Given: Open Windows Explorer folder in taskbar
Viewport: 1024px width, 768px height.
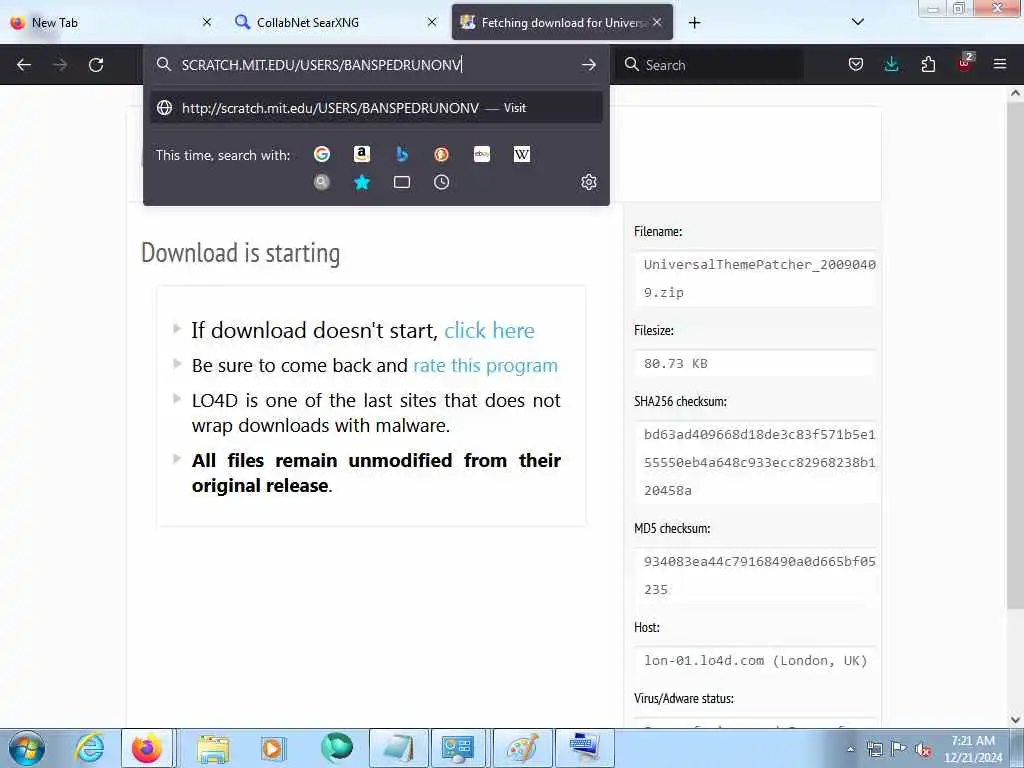Looking at the screenshot, I should [x=213, y=748].
